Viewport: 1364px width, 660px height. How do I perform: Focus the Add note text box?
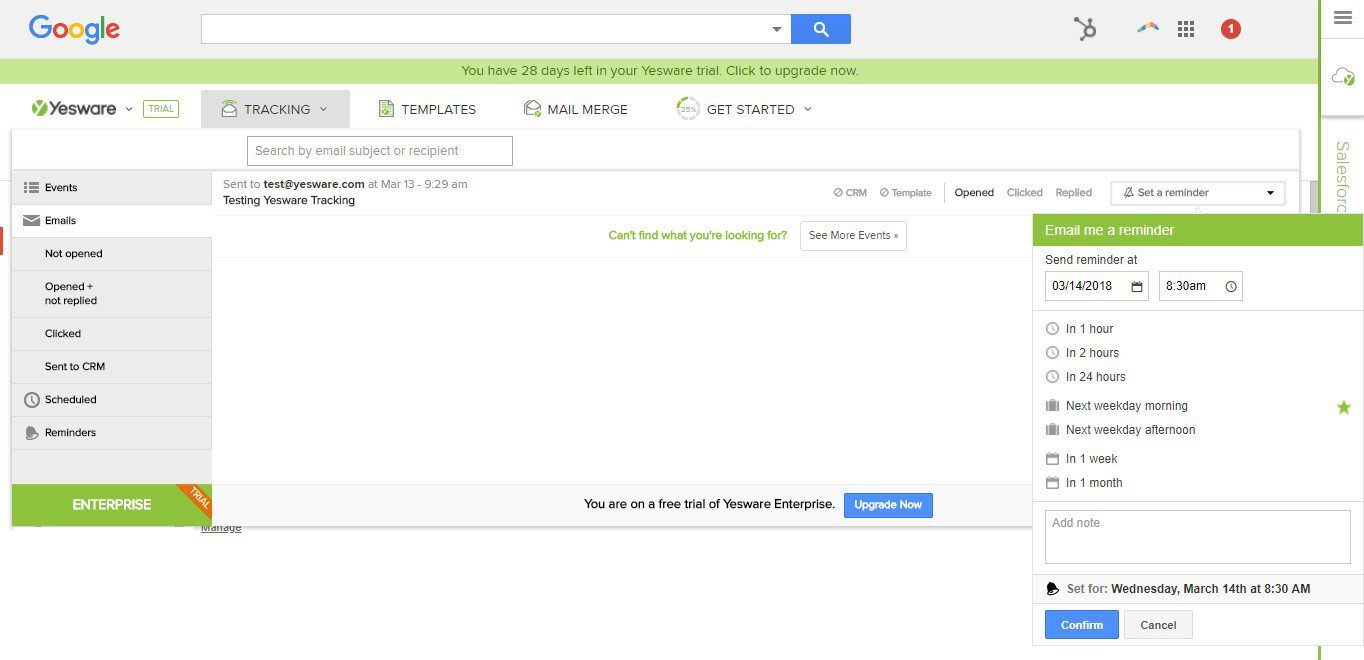click(x=1198, y=537)
